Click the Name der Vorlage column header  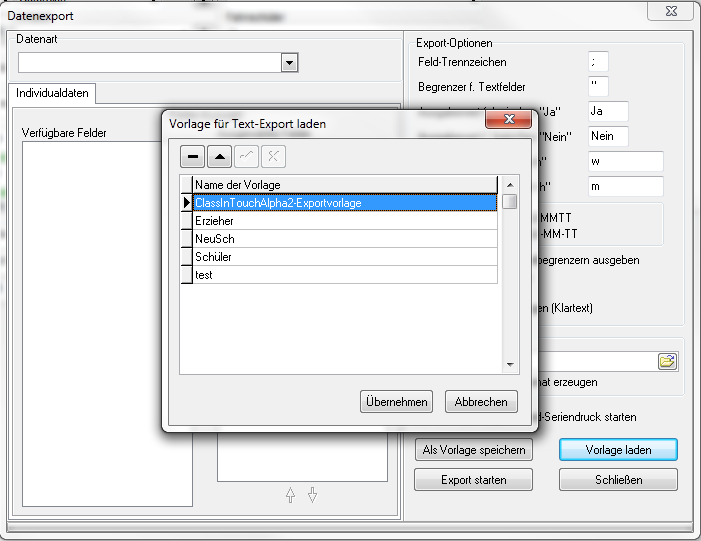click(x=345, y=184)
